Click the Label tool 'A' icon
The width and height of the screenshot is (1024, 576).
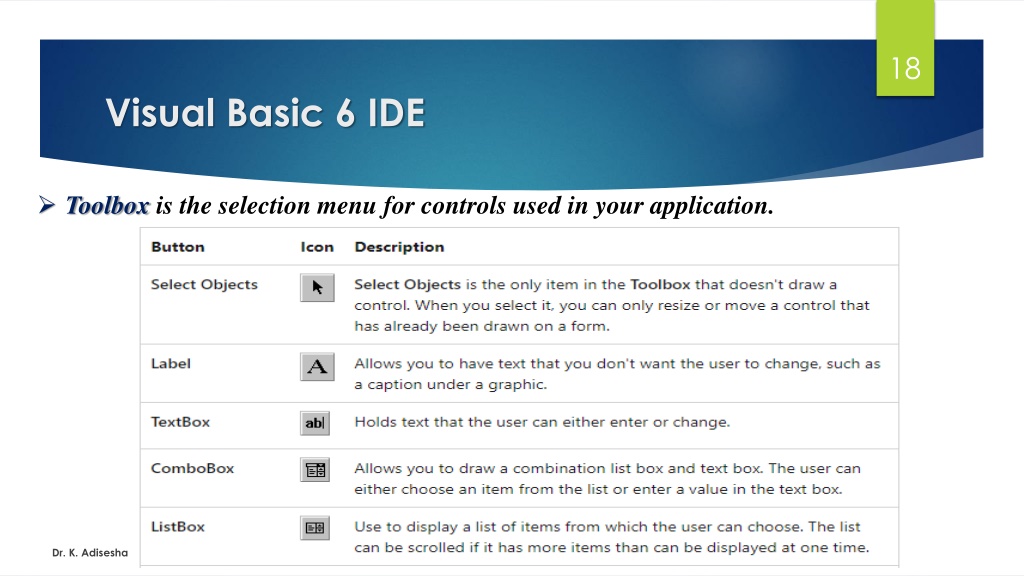click(317, 366)
